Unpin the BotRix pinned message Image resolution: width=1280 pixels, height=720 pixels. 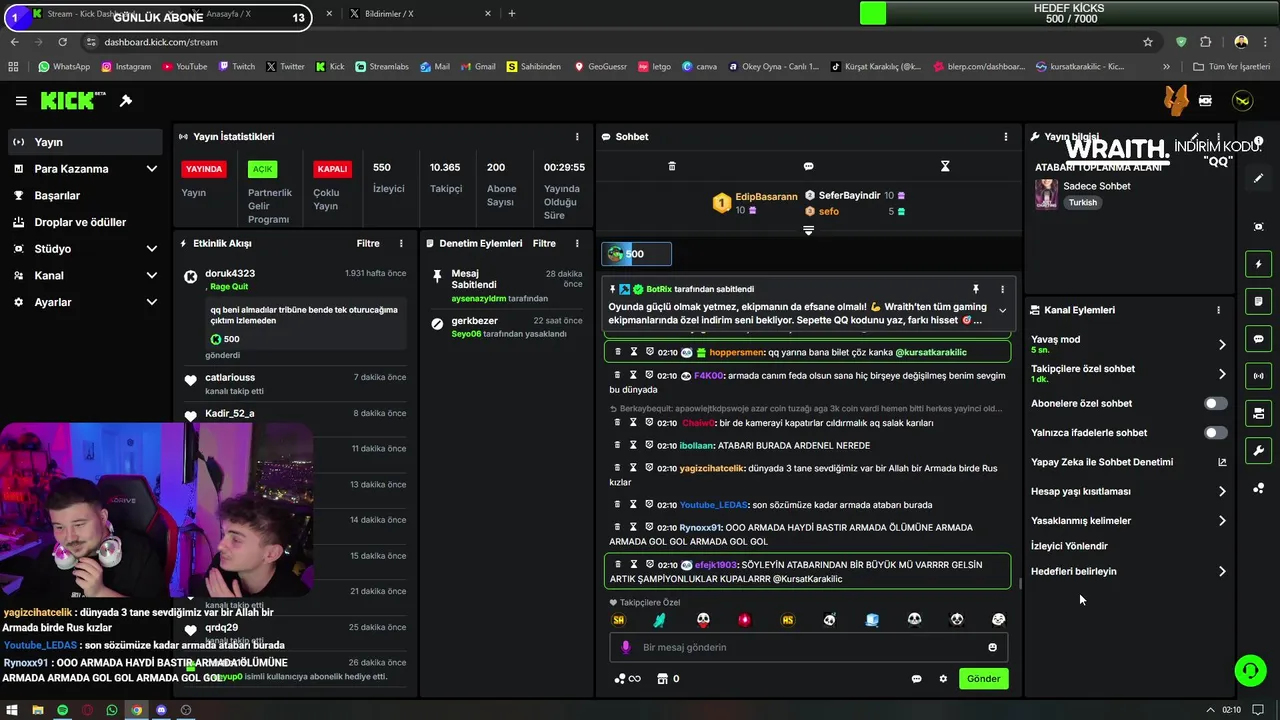click(976, 289)
